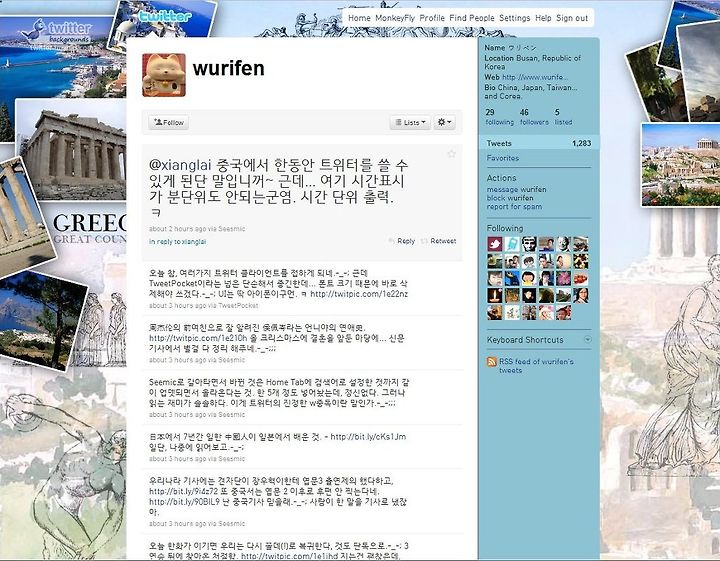Expand Keyboard Shortcuts arrow in sidebar
720x561 pixels.
pos(587,340)
